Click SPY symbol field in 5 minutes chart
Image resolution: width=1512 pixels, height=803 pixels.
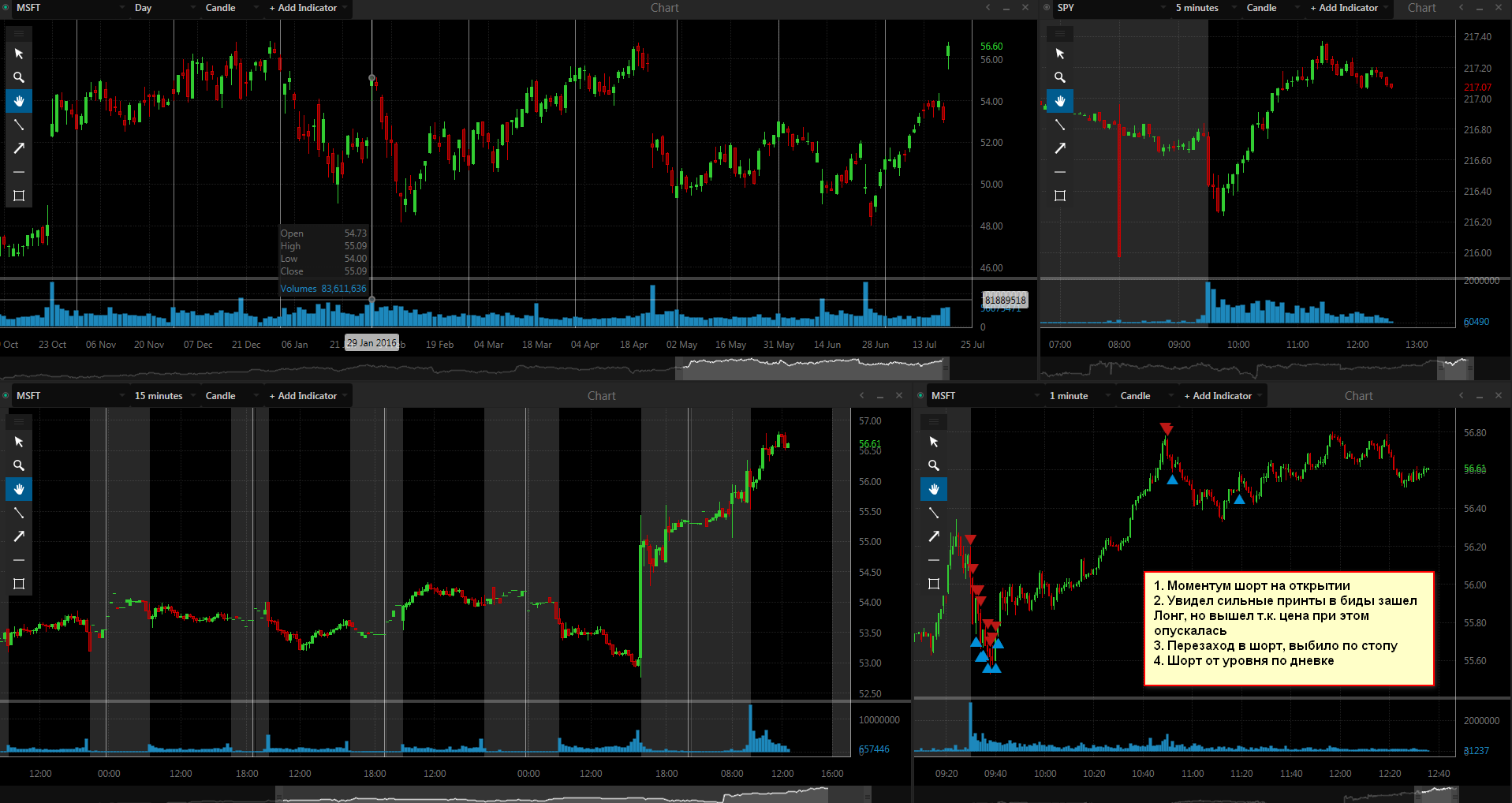(1111, 8)
